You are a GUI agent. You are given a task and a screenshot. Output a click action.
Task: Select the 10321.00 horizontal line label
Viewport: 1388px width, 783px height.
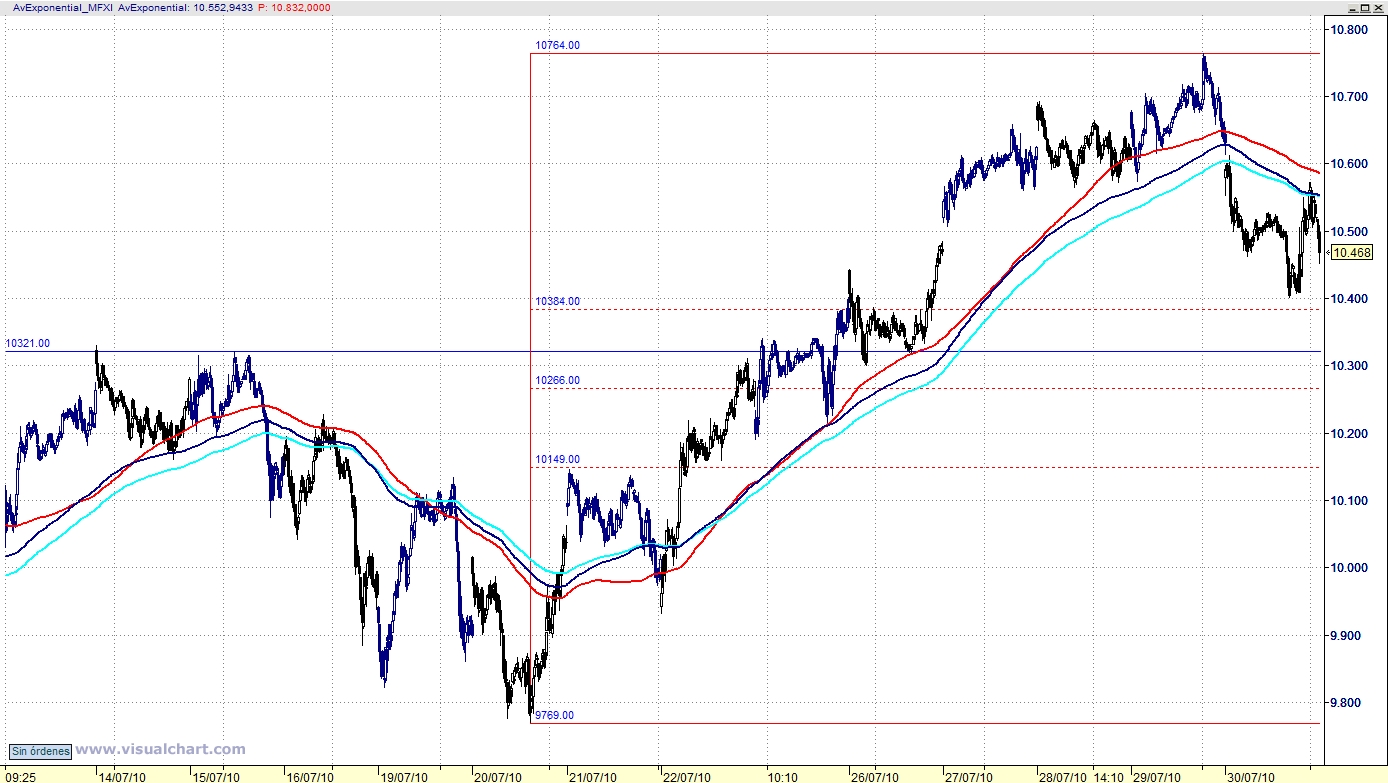coord(28,343)
